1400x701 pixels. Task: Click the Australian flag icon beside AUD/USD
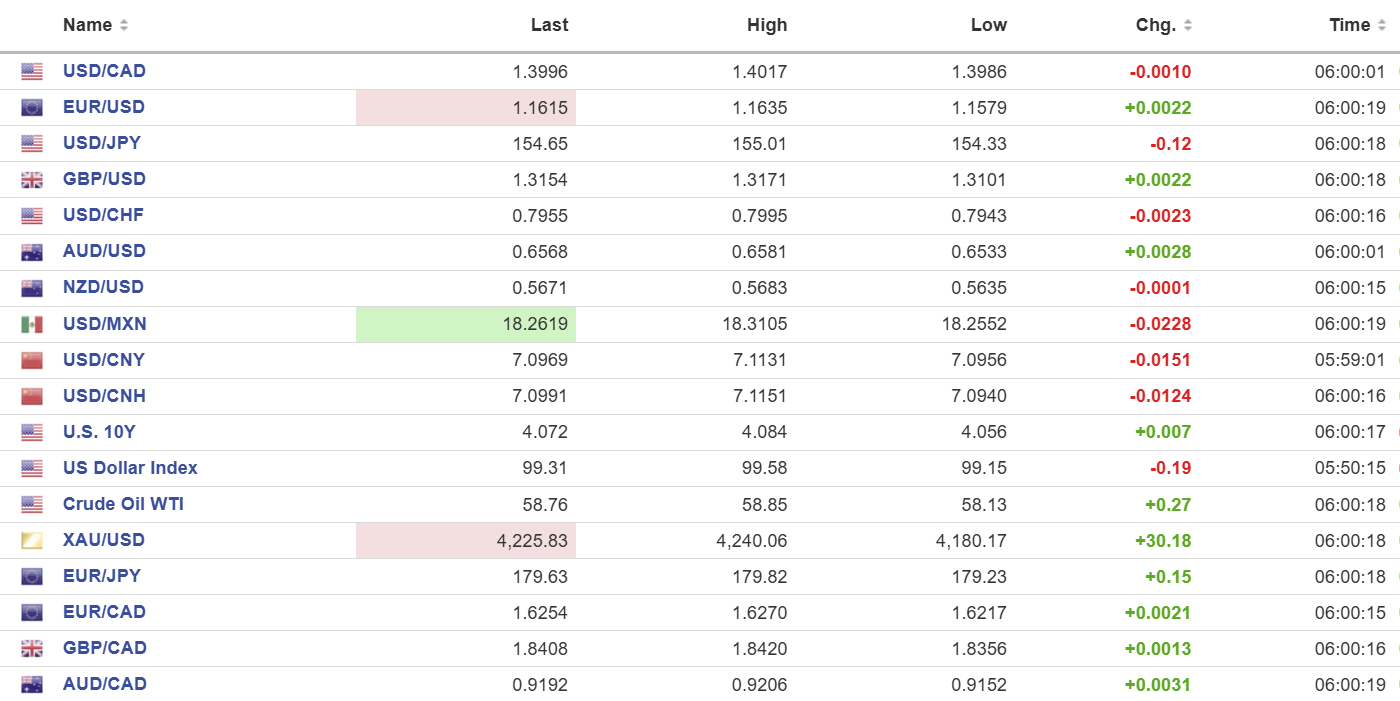click(32, 252)
